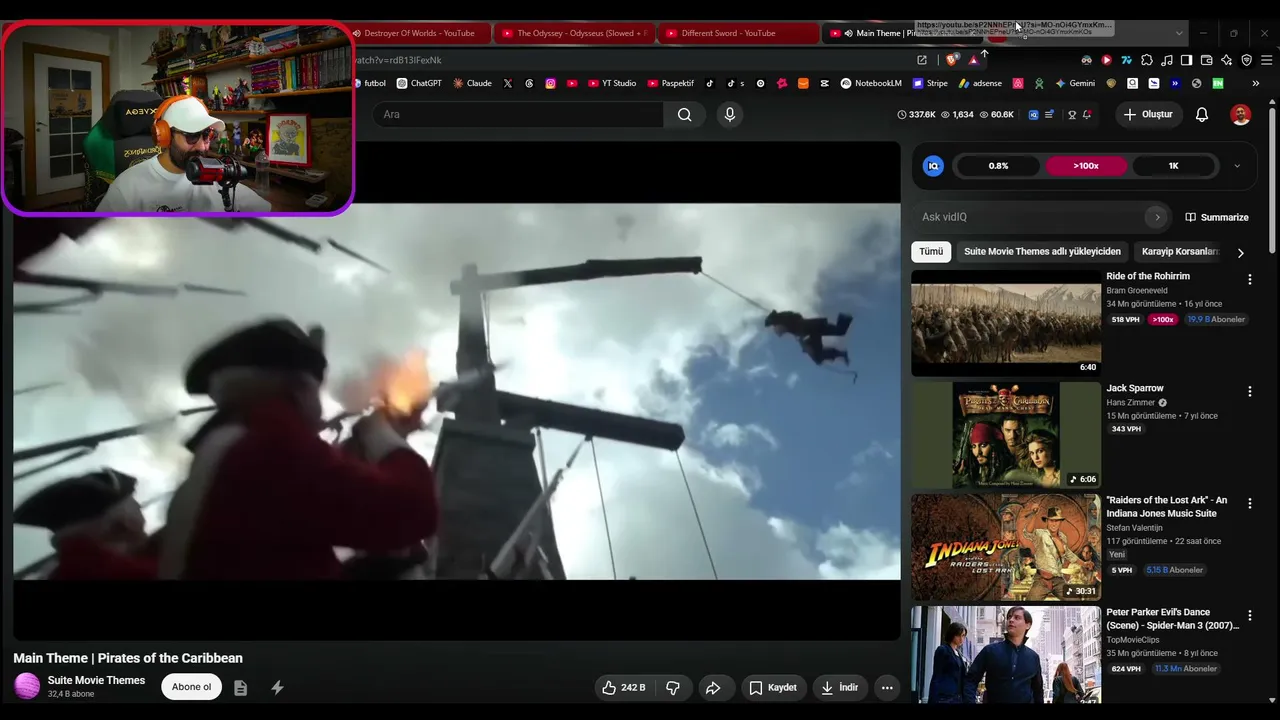Expand hidden bookmarks overflow chevron

[x=1256, y=84]
